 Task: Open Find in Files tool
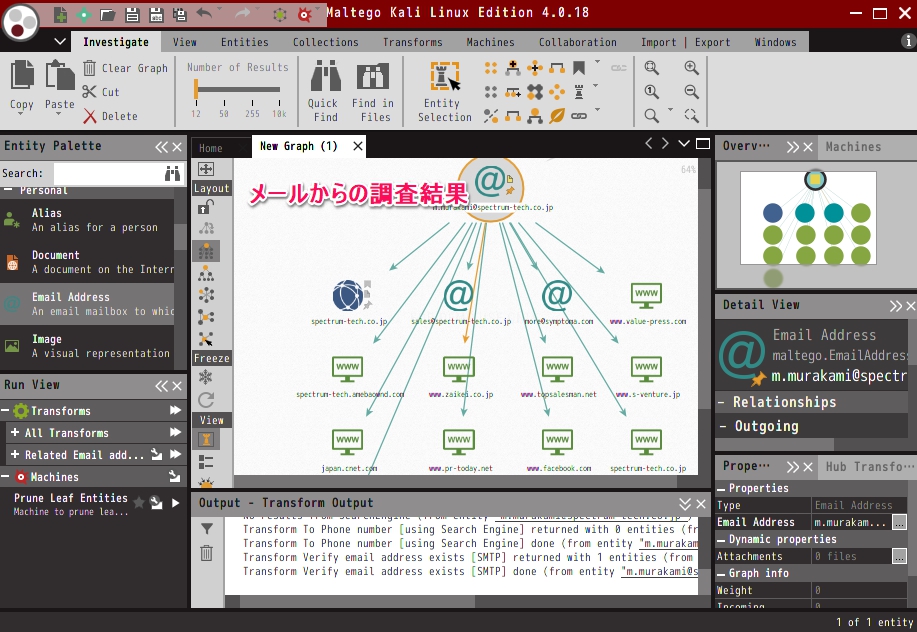click(372, 78)
